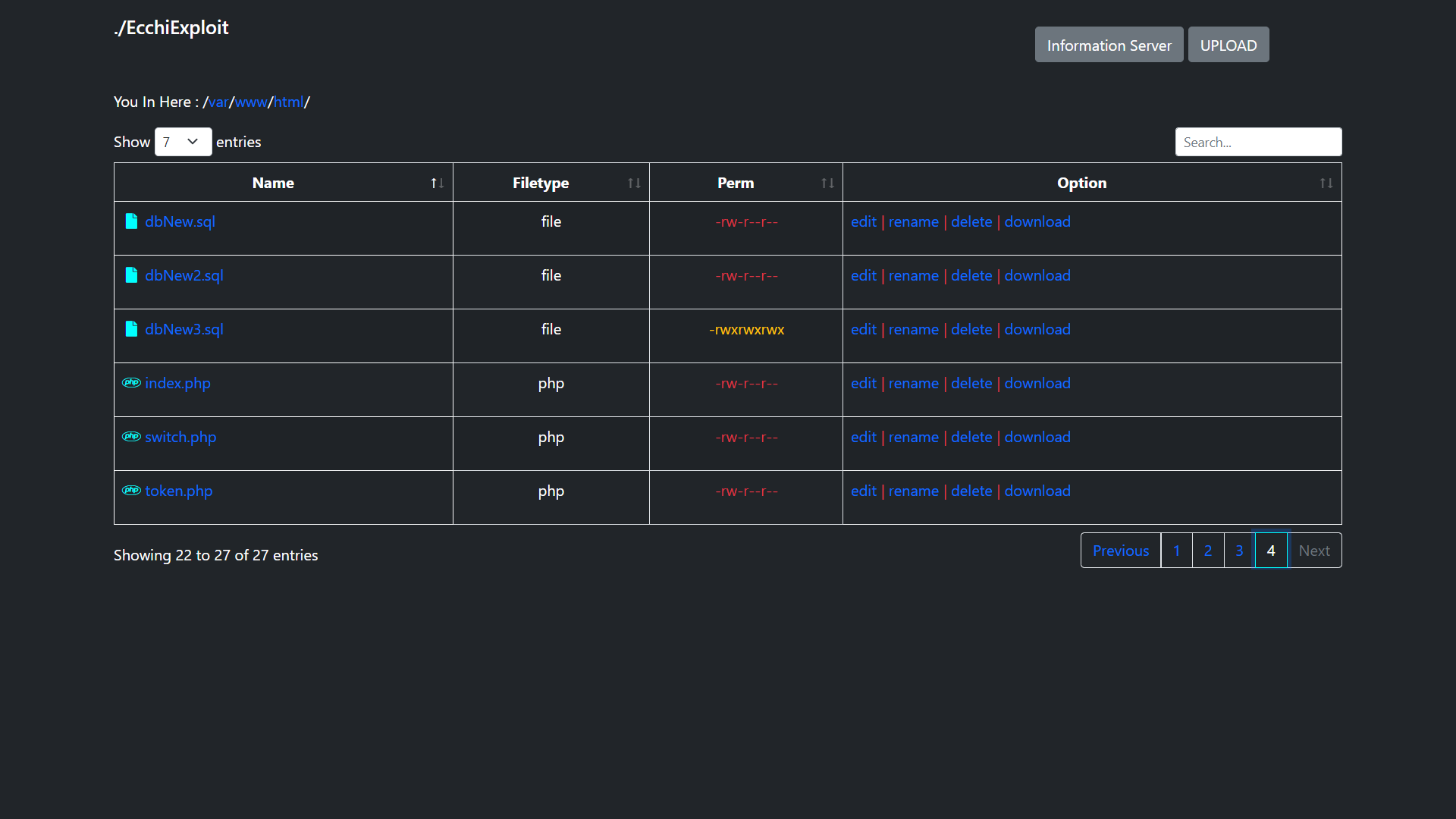The height and width of the screenshot is (819, 1456).
Task: Sort table by Filetype column arrows
Action: point(634,183)
